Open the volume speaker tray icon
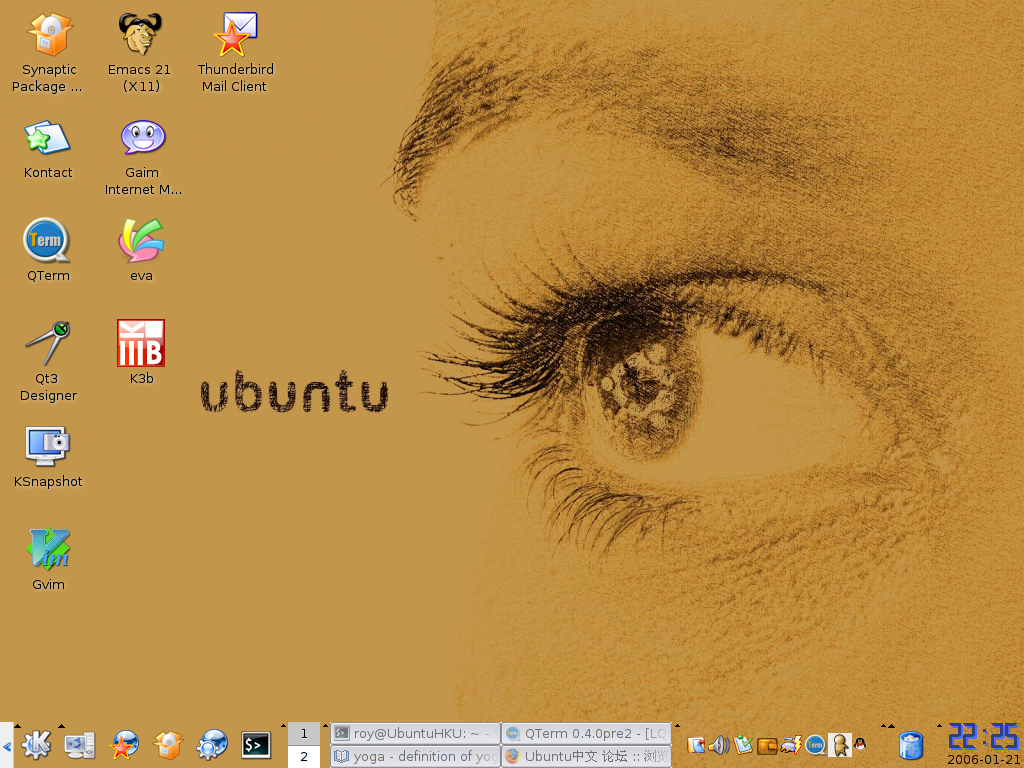This screenshot has width=1024, height=768. pyautogui.click(x=719, y=745)
